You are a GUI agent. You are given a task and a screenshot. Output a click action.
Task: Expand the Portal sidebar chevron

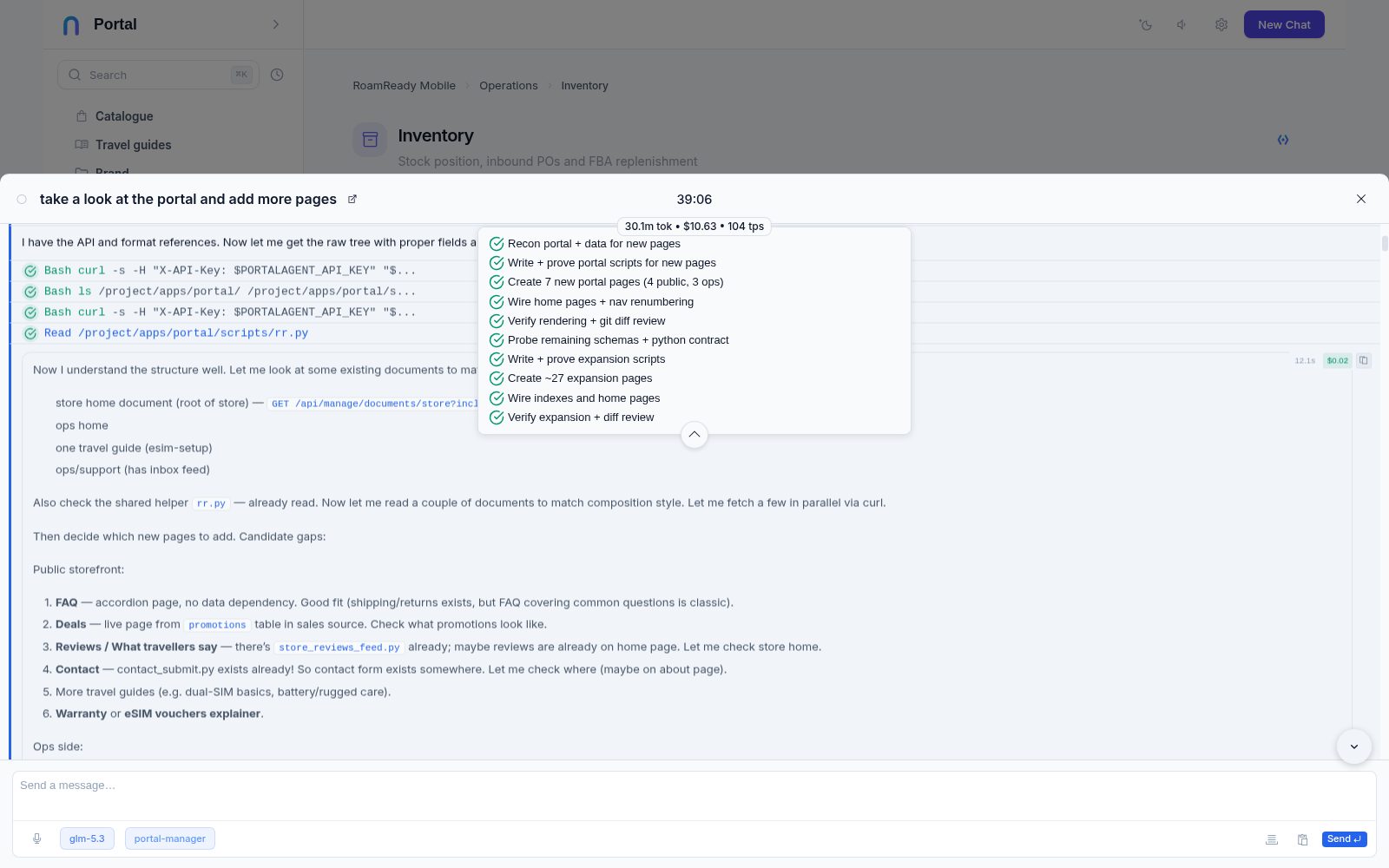pyautogui.click(x=276, y=24)
